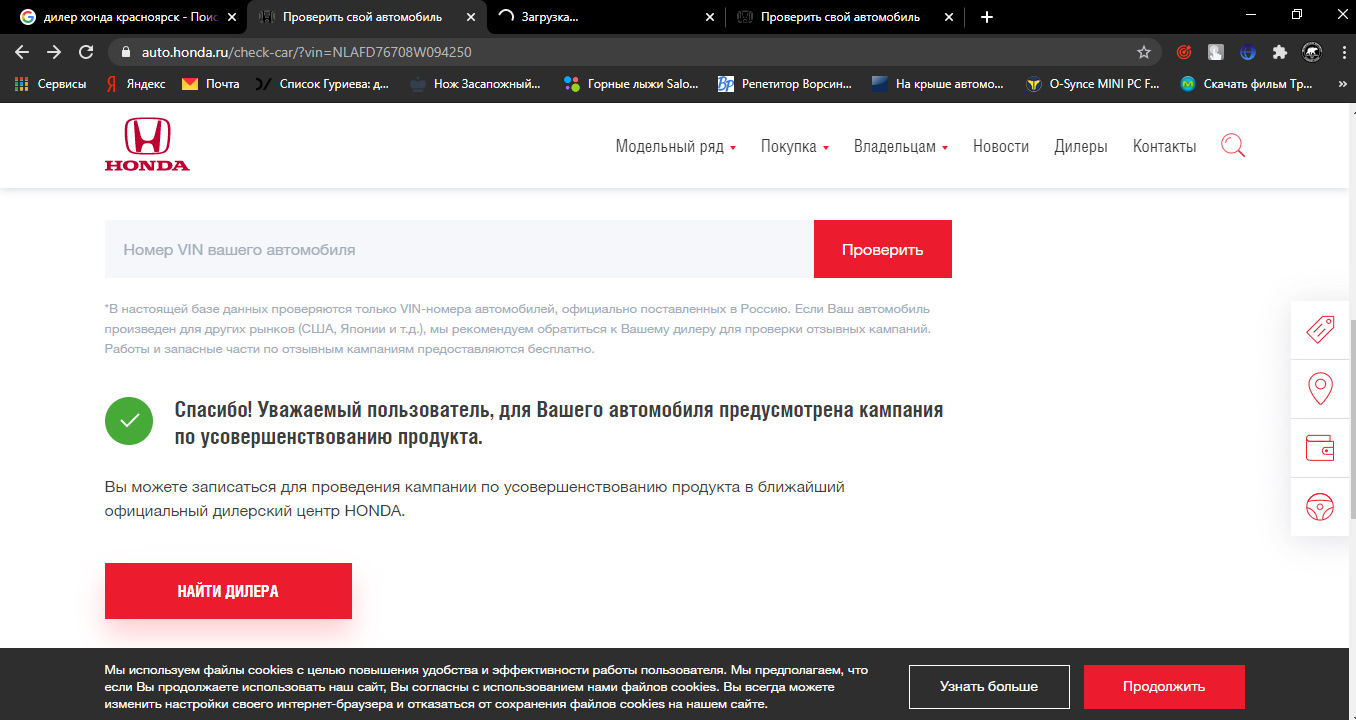Viewport: 1356px width, 720px height.
Task: Expand the Покупка menu
Action: click(x=795, y=146)
